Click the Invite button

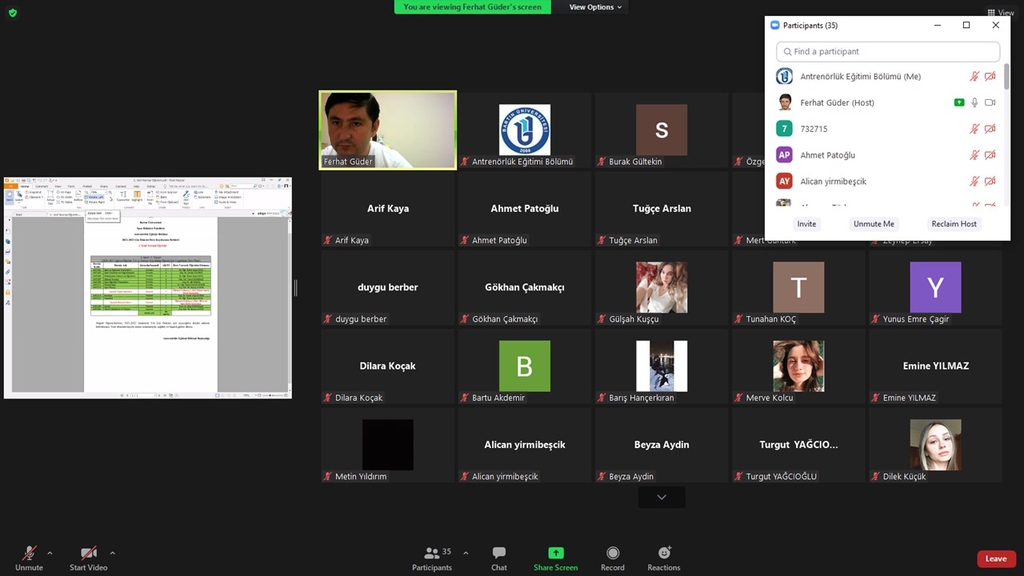(x=806, y=224)
